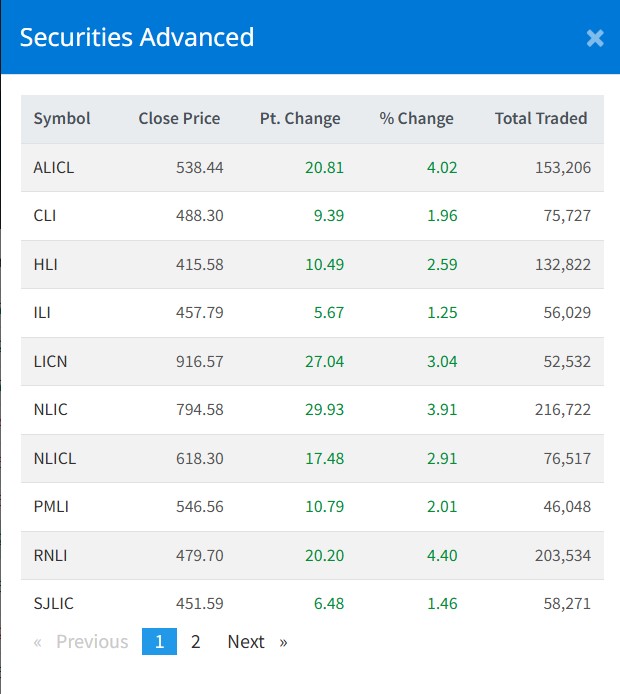Sort by Symbol column header
Viewport: 620px width, 694px height.
[62, 118]
